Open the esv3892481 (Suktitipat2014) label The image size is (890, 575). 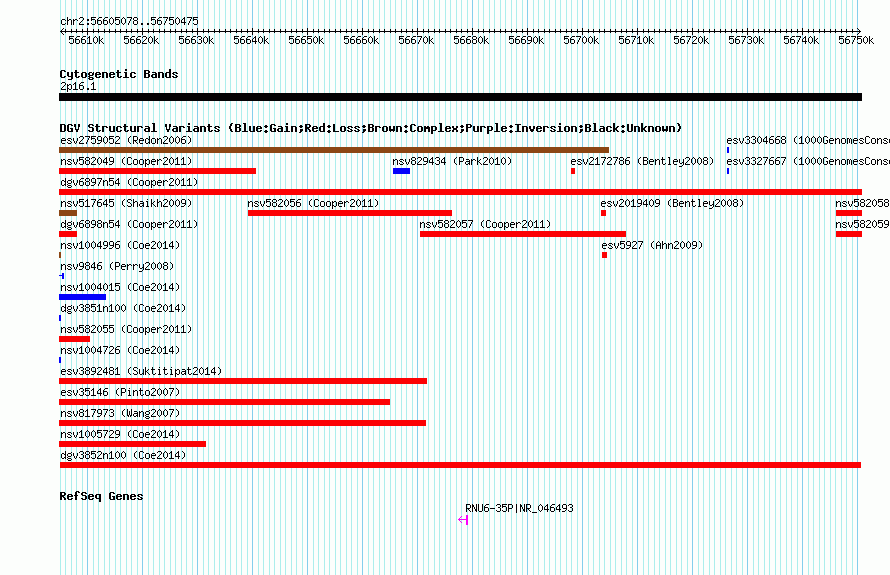(141, 371)
